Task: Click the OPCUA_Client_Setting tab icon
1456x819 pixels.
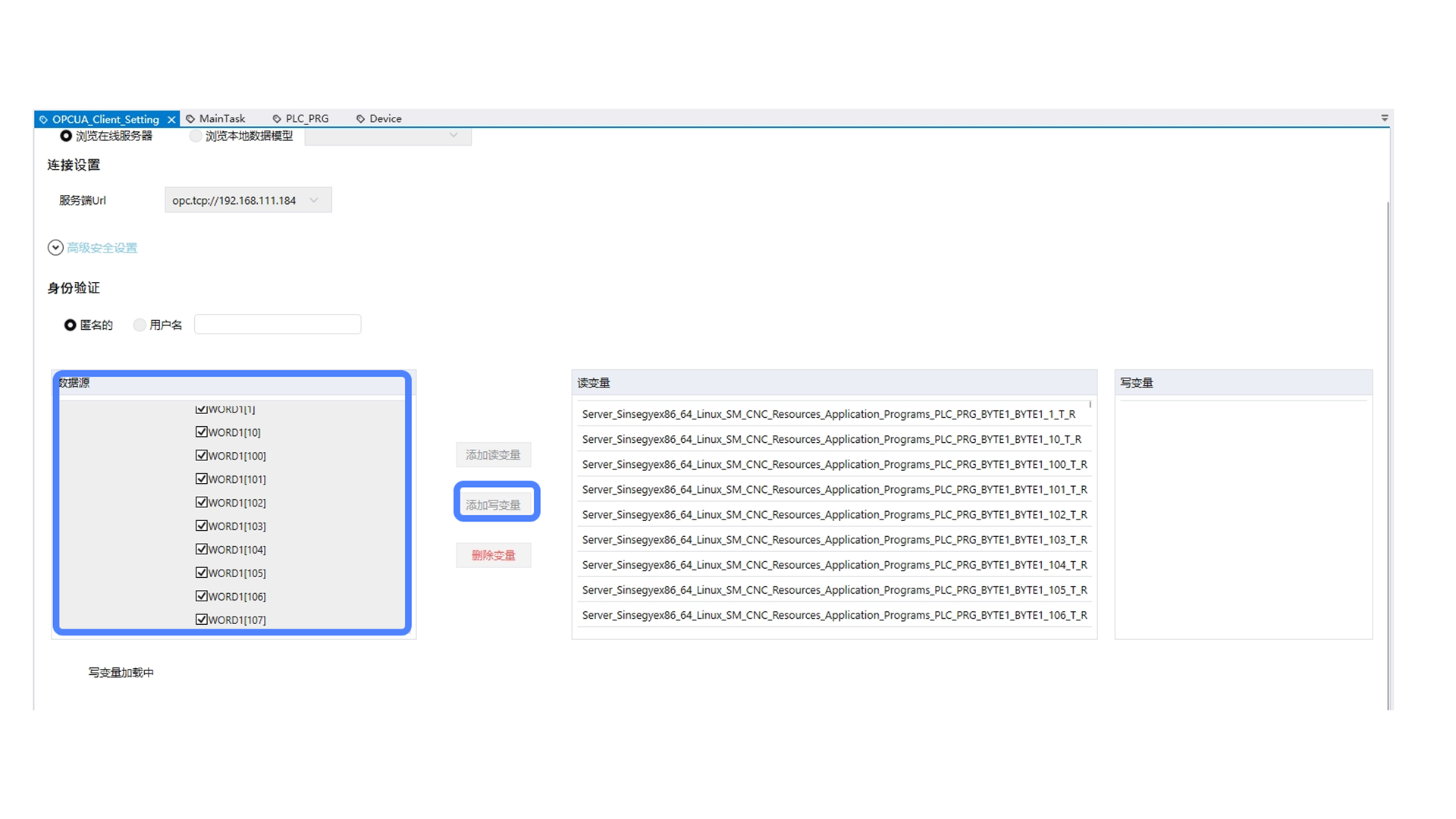Action: click(x=43, y=120)
